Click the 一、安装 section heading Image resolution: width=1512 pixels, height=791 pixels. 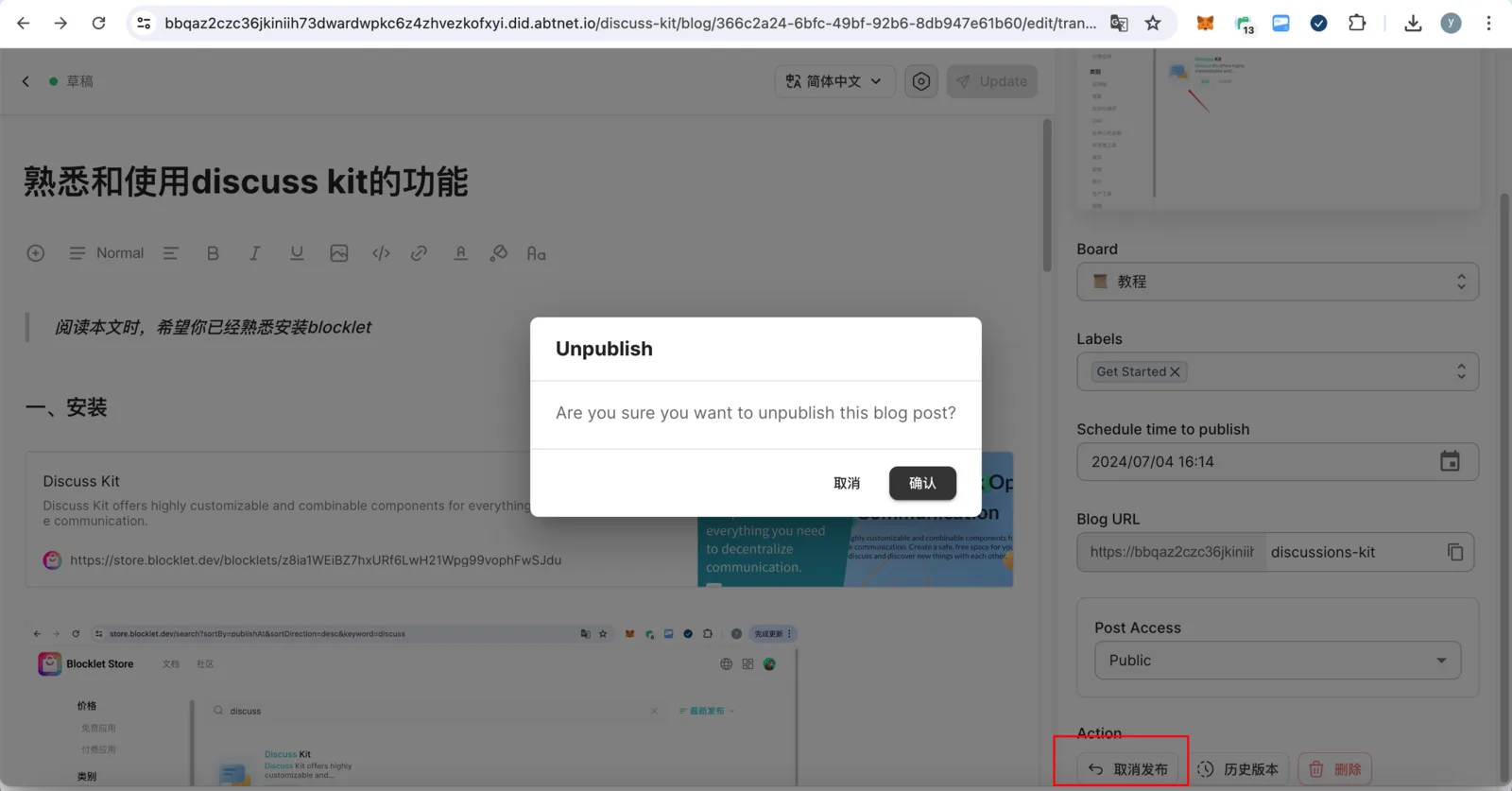pyautogui.click(x=66, y=407)
